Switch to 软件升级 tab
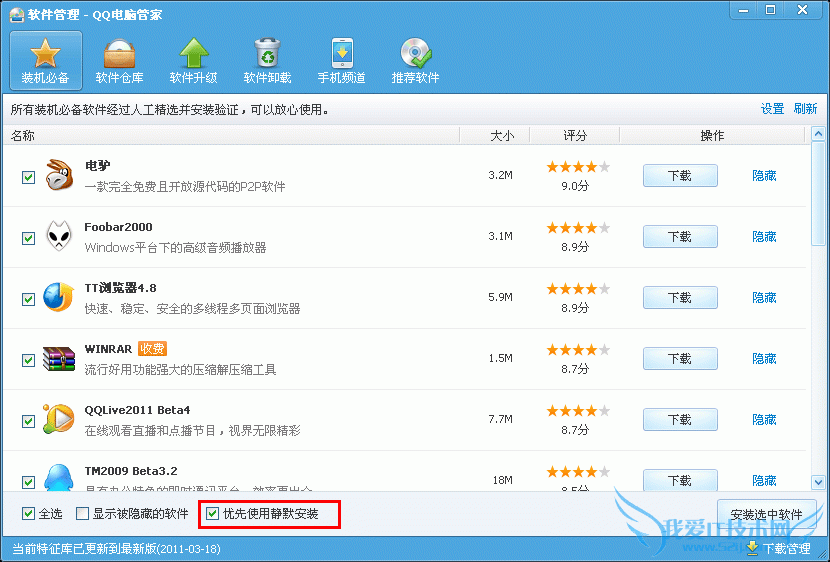The image size is (830, 562). coord(193,60)
